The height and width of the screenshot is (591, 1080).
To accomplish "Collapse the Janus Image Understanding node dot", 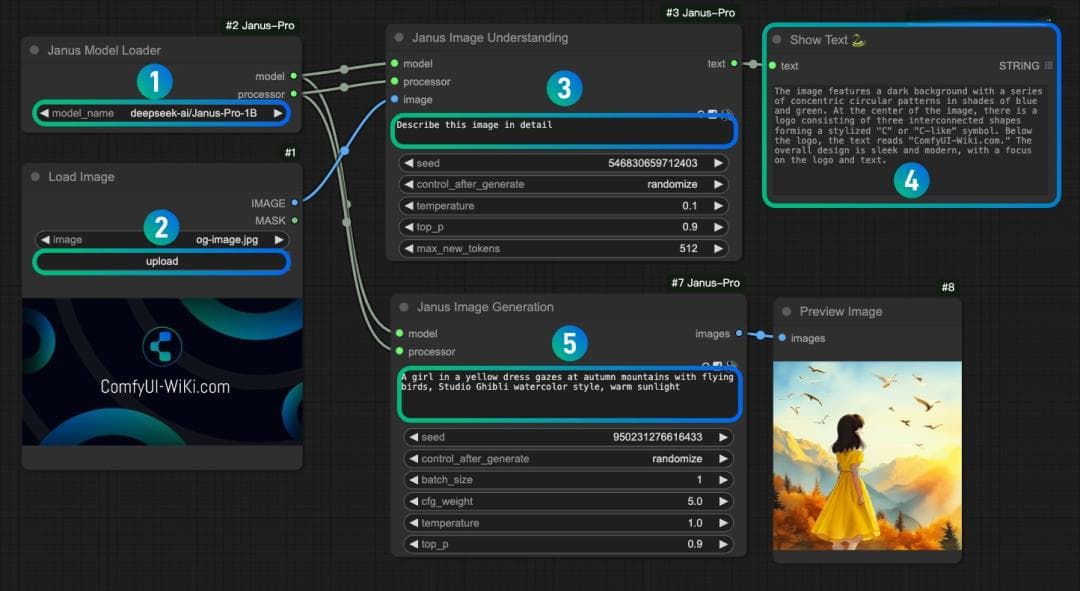I will (x=399, y=38).
